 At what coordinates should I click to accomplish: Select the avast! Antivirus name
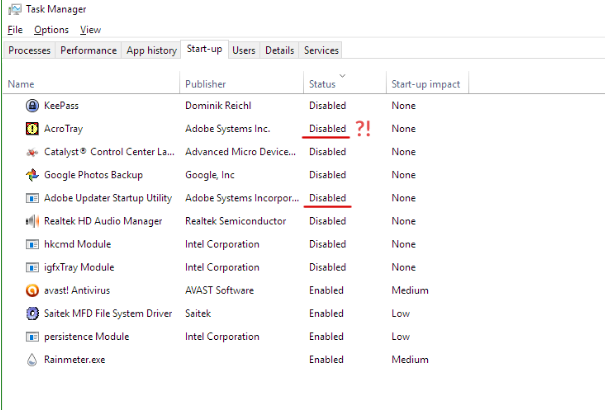77,290
